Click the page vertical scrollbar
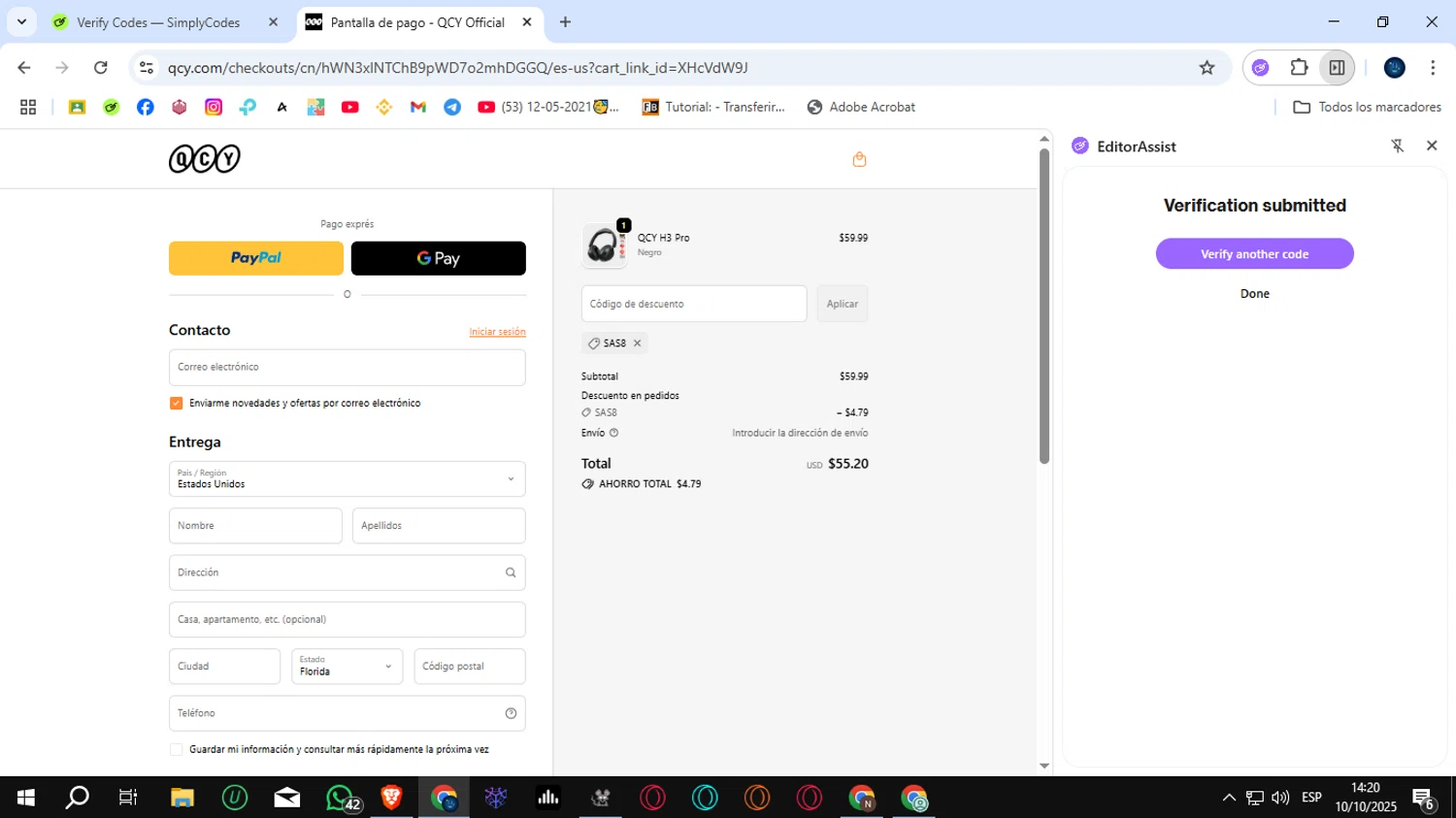Image resolution: width=1456 pixels, height=818 pixels. 1044,306
